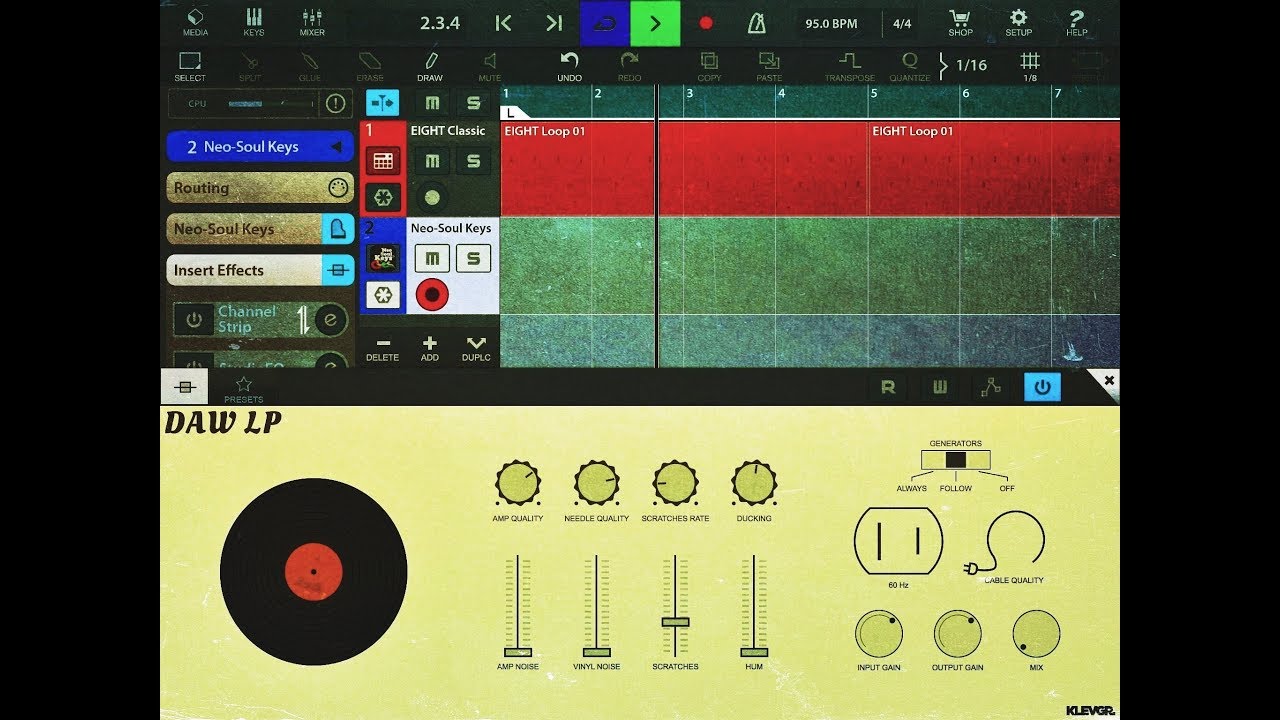The height and width of the screenshot is (720, 1280).
Task: Open the Presets tab
Action: coord(243,389)
